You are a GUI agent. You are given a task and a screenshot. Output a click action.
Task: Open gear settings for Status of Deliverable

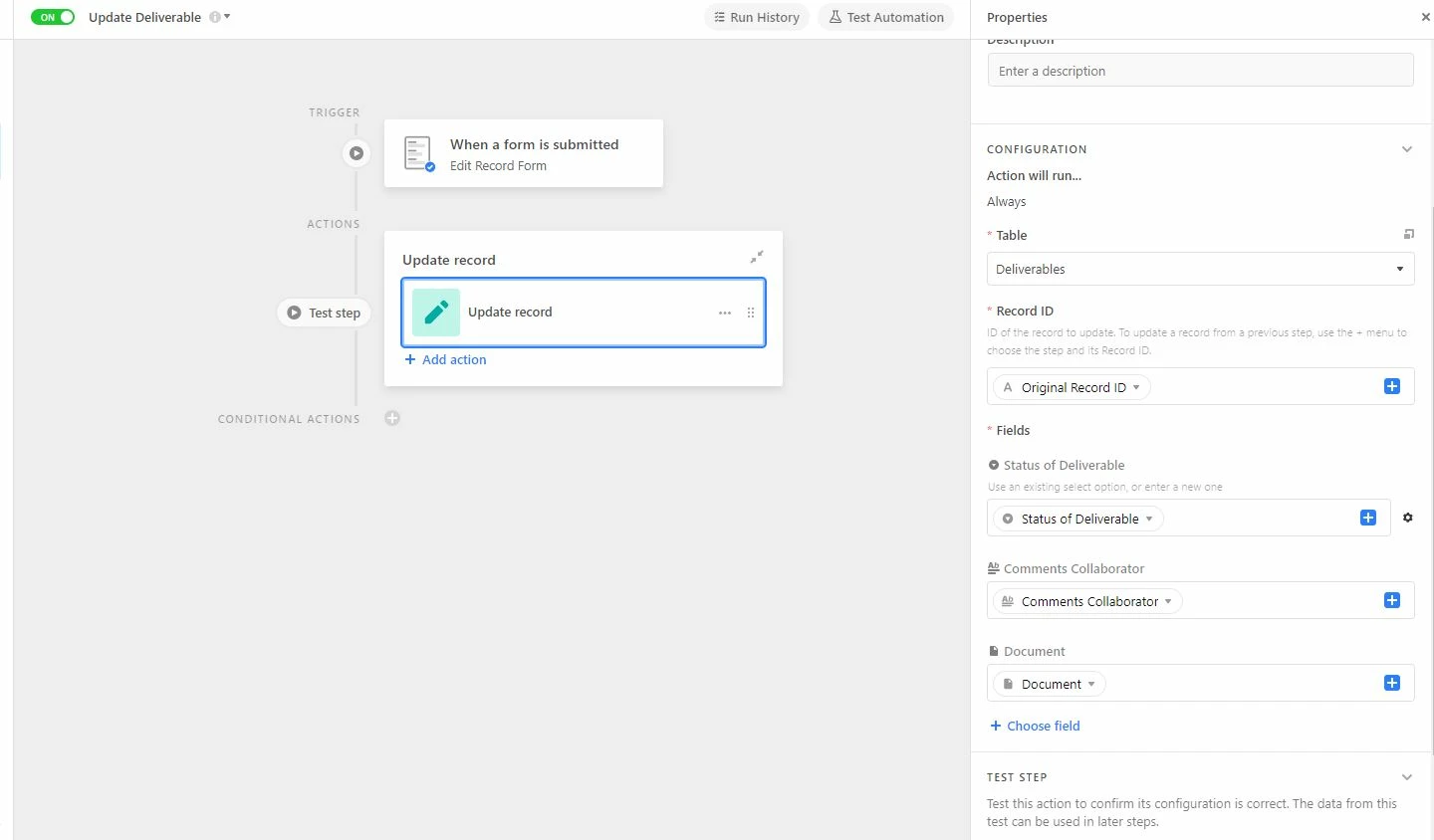click(x=1408, y=518)
